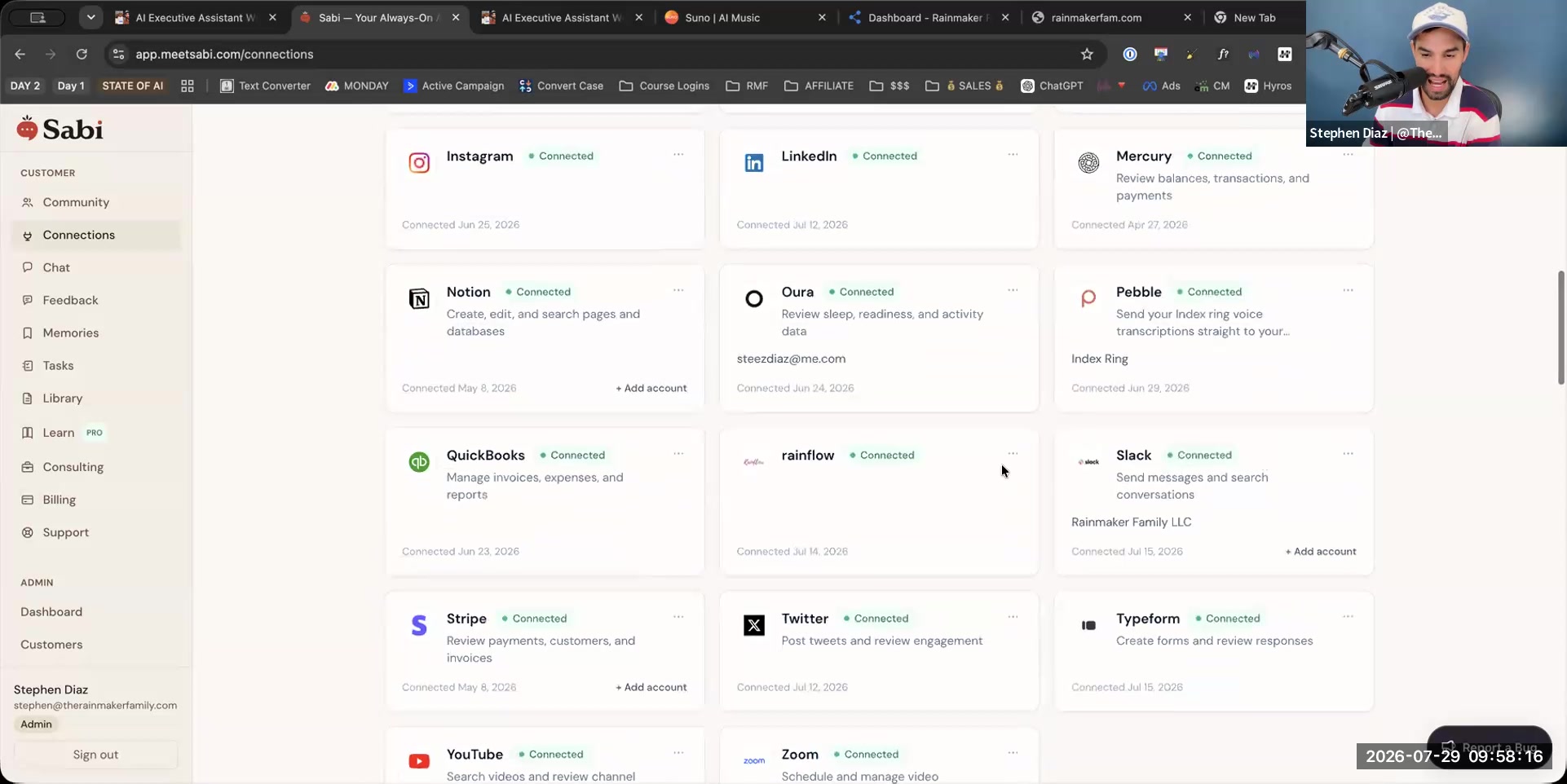The height and width of the screenshot is (784, 1567).
Task: Switch to rainmakerfam.com tab
Action: [x=1111, y=17]
